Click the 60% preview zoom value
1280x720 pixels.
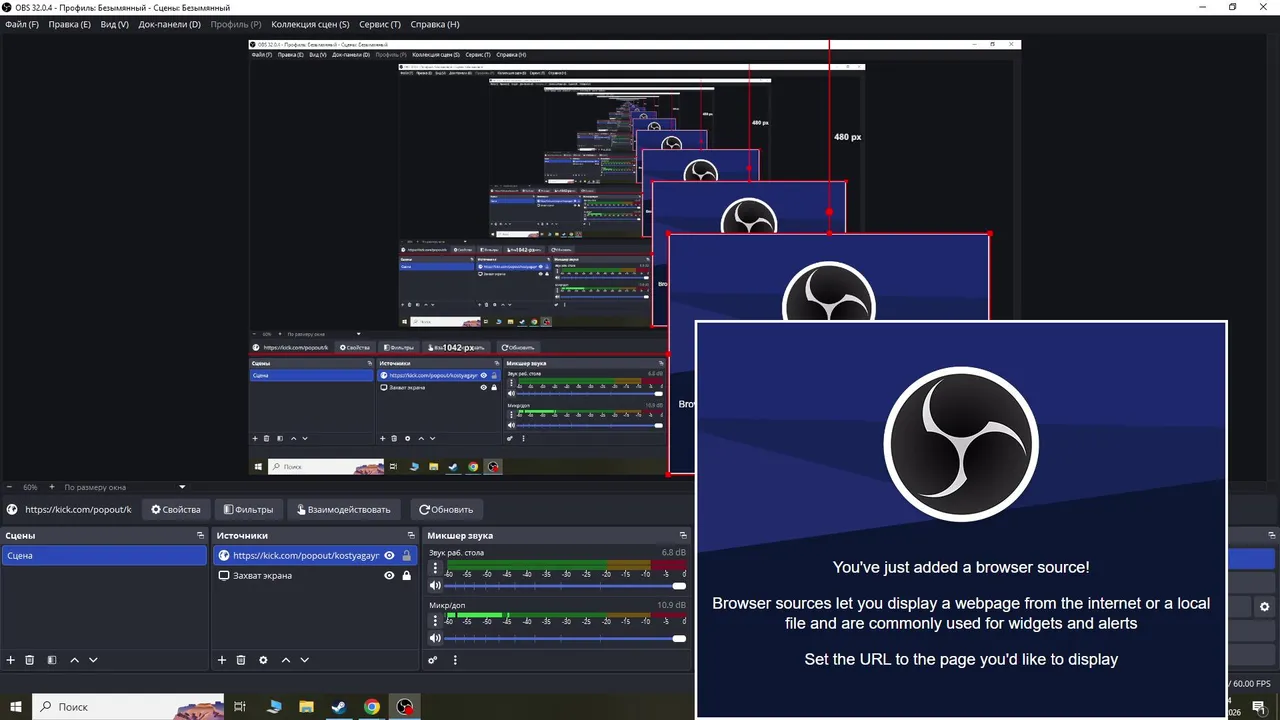30,487
